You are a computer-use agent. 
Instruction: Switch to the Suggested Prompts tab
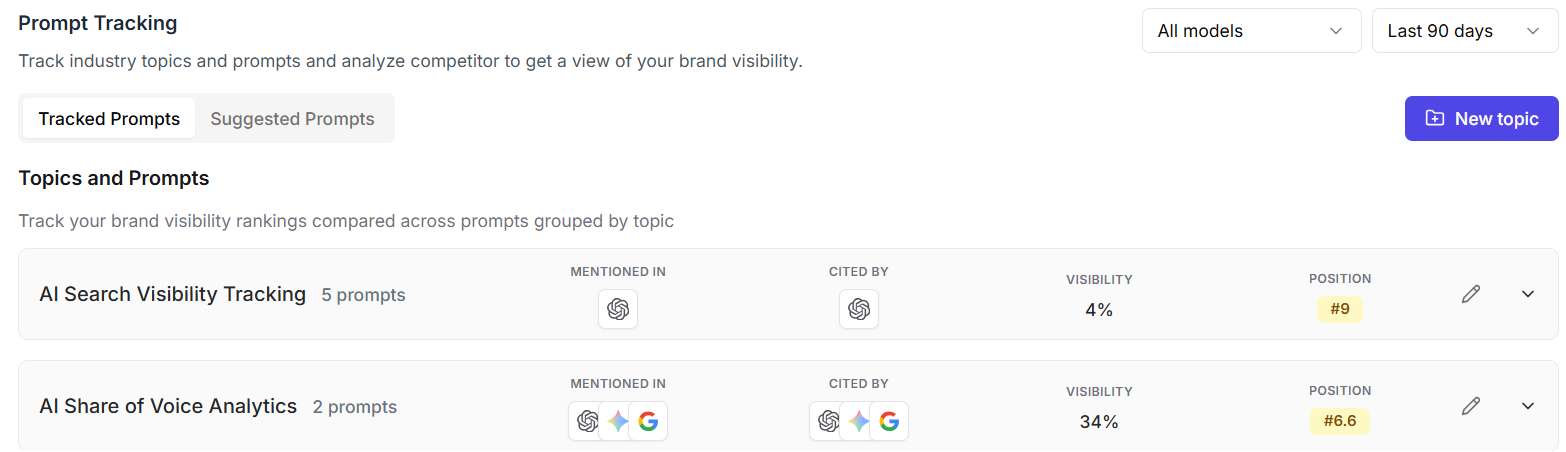(292, 119)
